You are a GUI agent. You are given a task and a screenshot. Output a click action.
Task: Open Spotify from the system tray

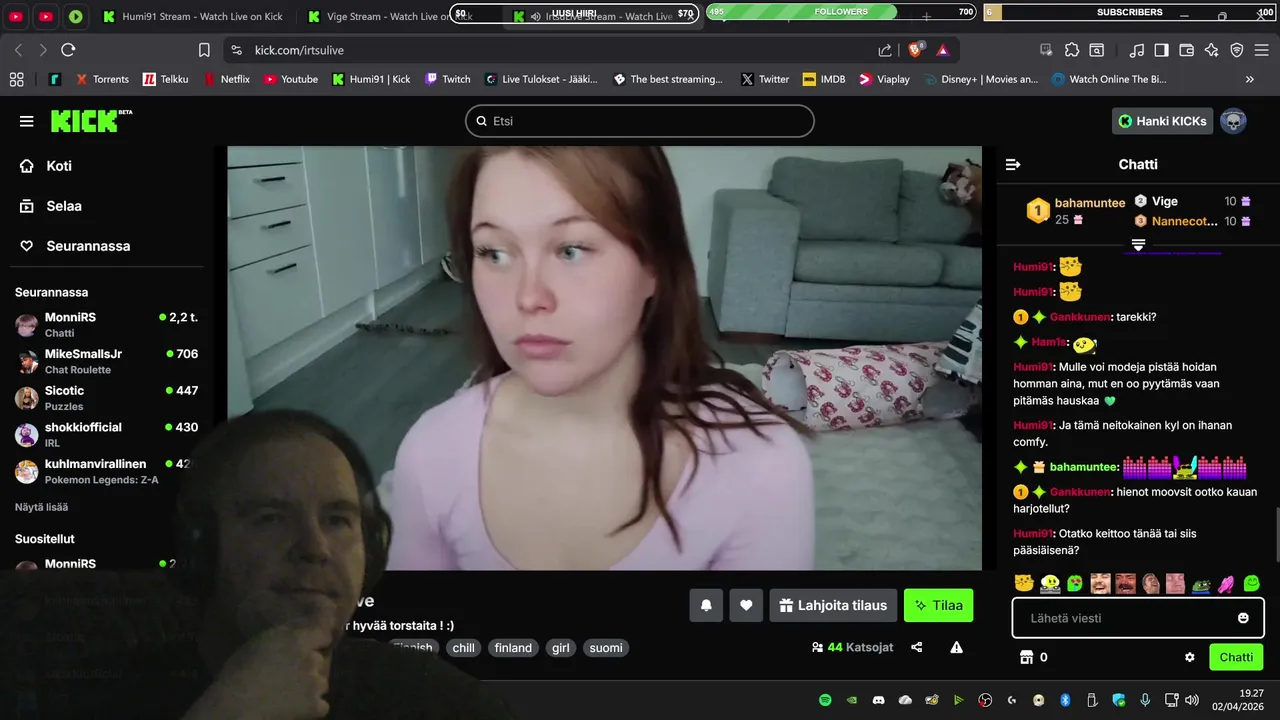(825, 700)
